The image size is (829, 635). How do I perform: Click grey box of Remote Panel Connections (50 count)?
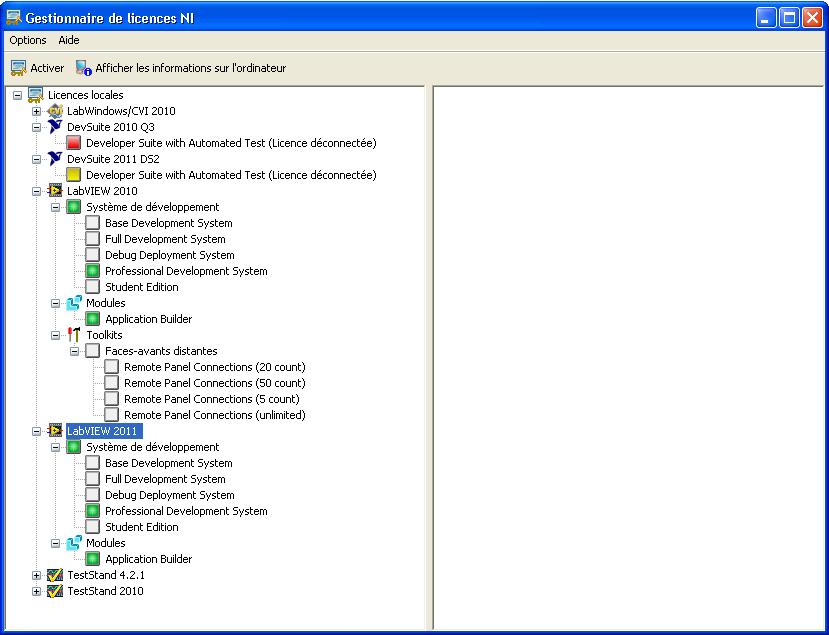coord(112,383)
